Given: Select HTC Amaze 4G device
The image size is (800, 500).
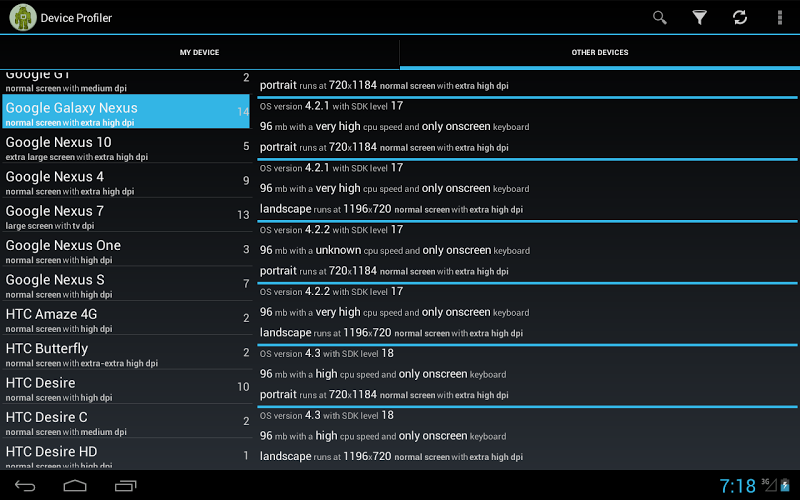Looking at the screenshot, I should point(125,320).
